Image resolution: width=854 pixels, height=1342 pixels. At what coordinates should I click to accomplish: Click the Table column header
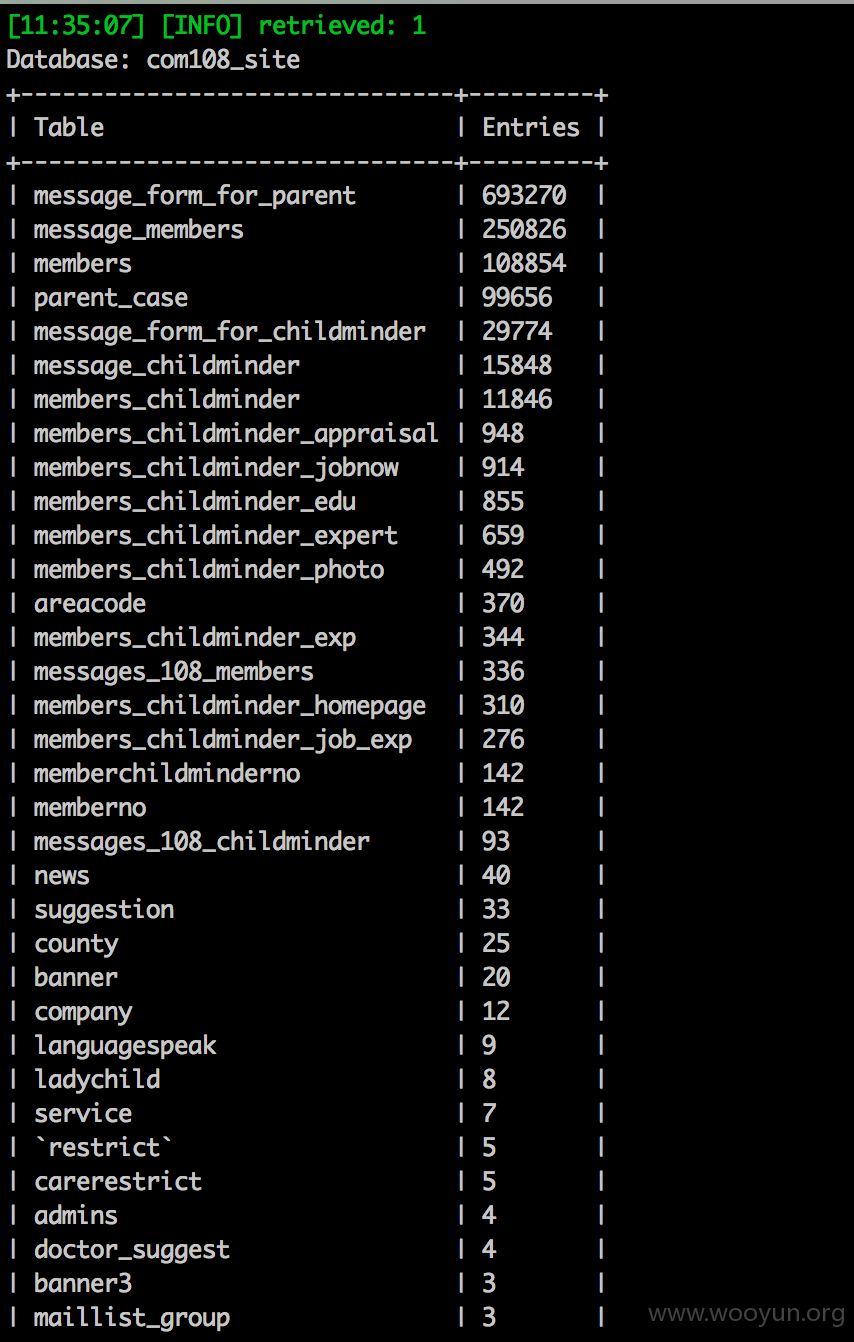point(69,127)
